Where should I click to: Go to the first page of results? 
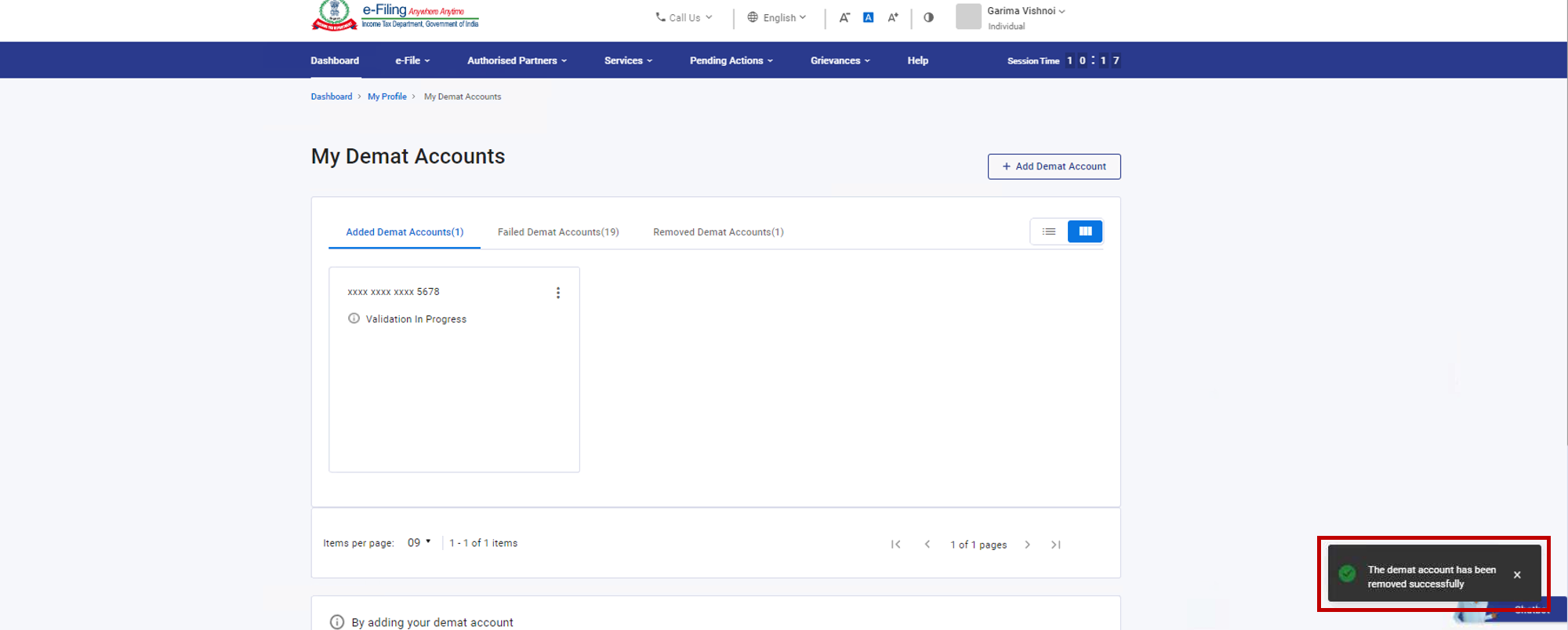895,544
